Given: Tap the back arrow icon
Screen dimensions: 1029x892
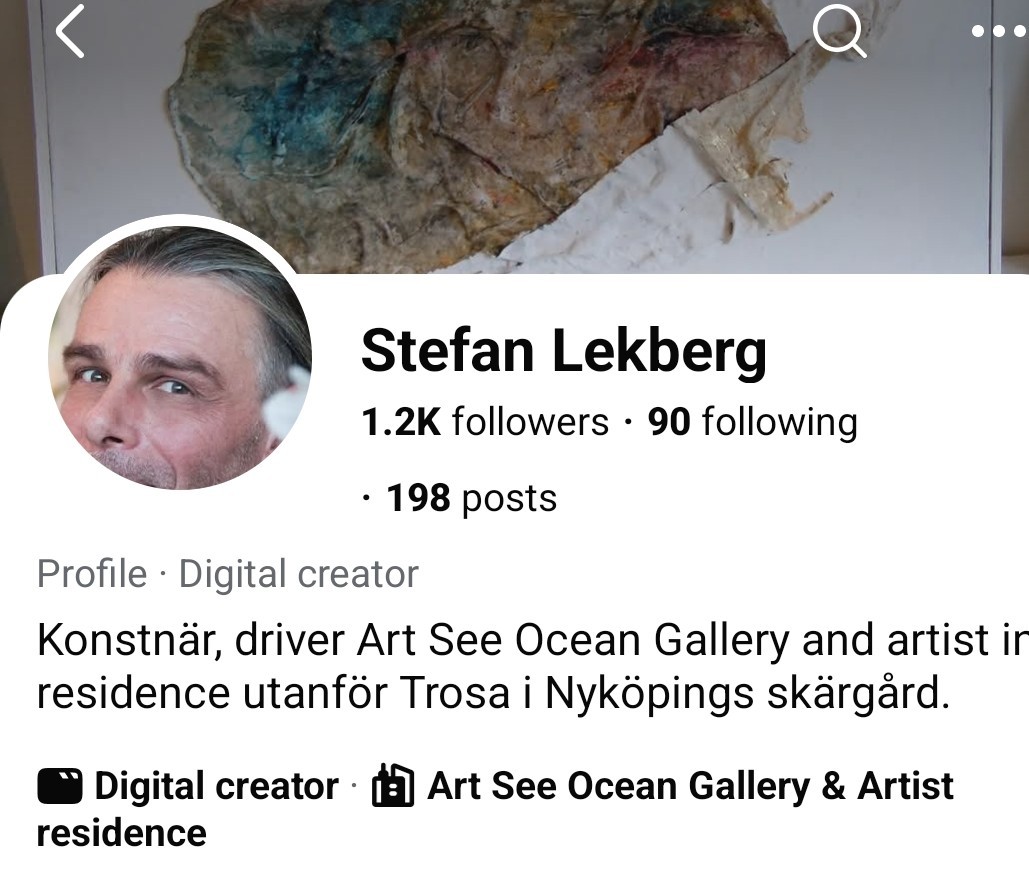Looking at the screenshot, I should click(x=70, y=31).
